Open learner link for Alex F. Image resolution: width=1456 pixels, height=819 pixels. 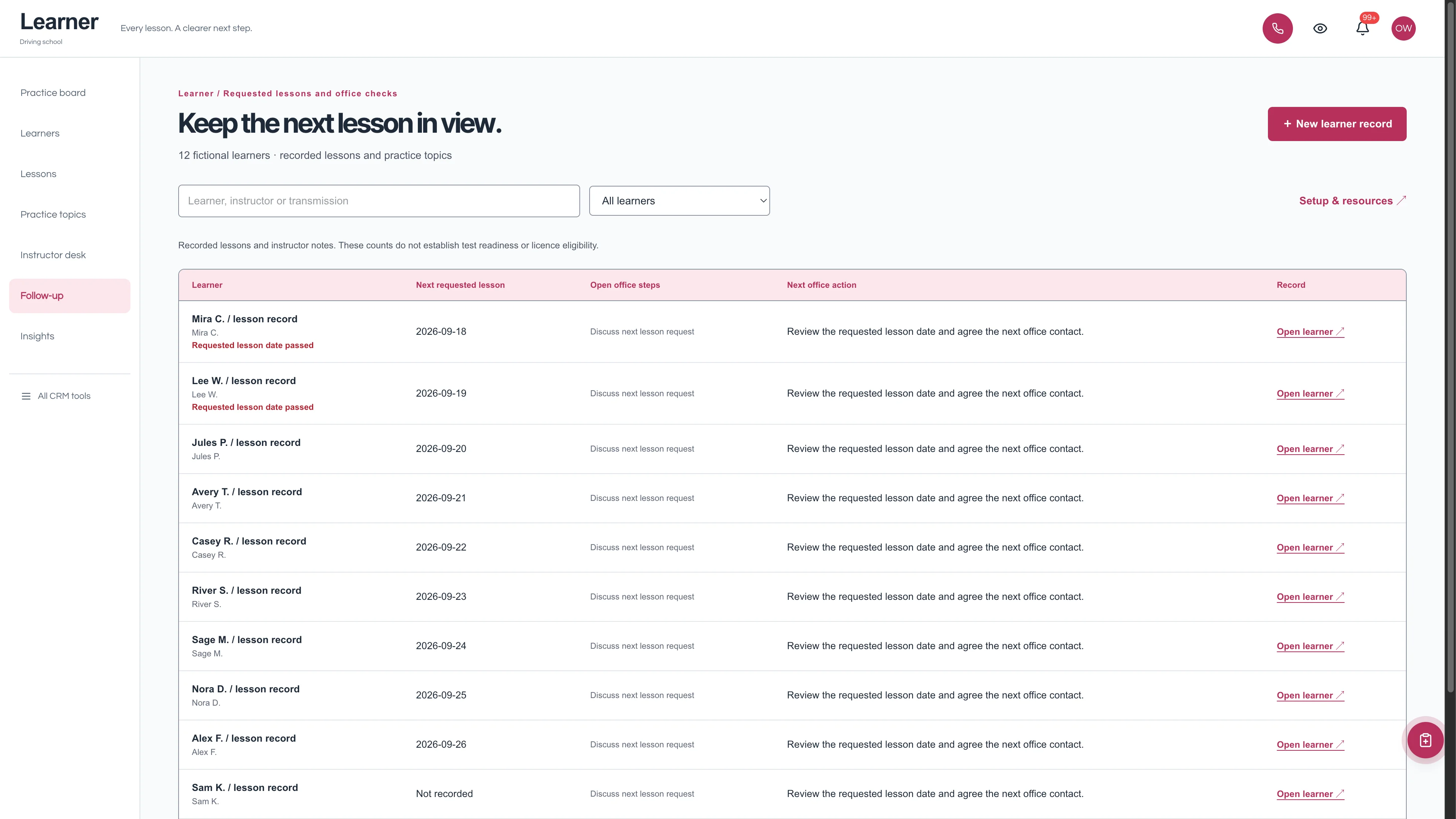[1310, 744]
